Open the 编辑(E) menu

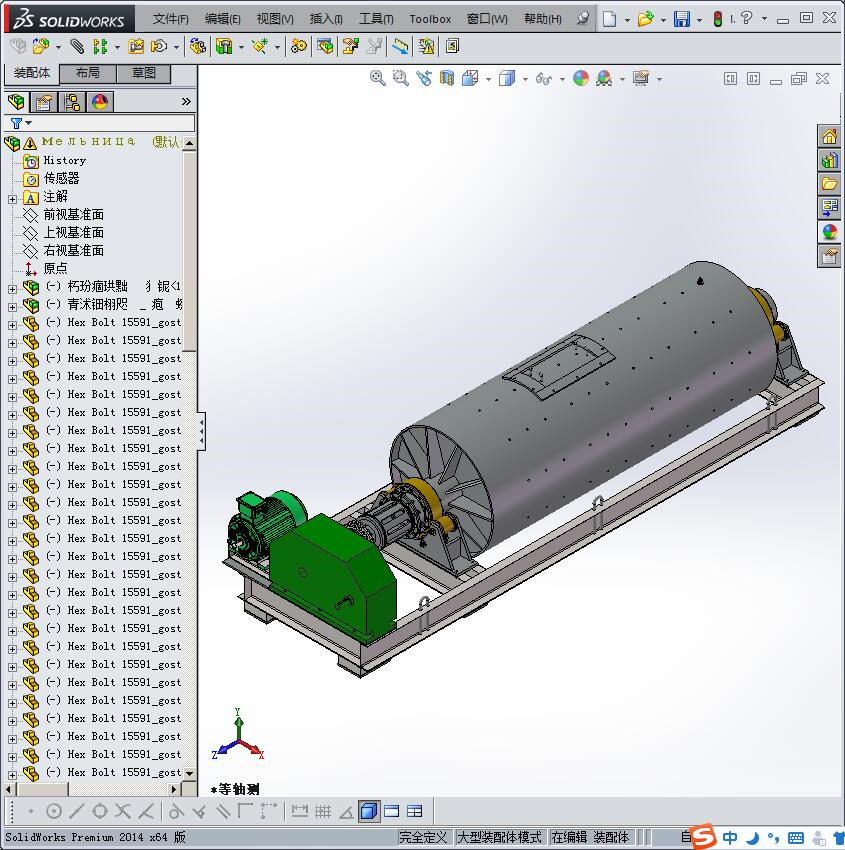pos(222,19)
